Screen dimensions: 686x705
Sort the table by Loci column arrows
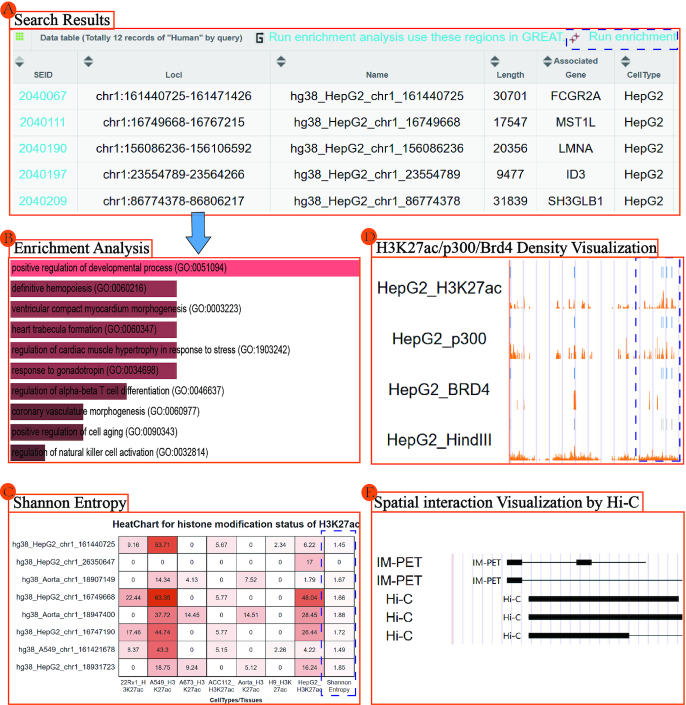coord(88,62)
